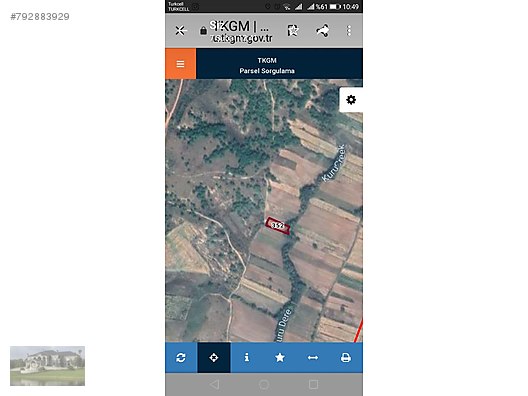
Task: Click the tkgm.gov.tr address text
Action: click(241, 38)
